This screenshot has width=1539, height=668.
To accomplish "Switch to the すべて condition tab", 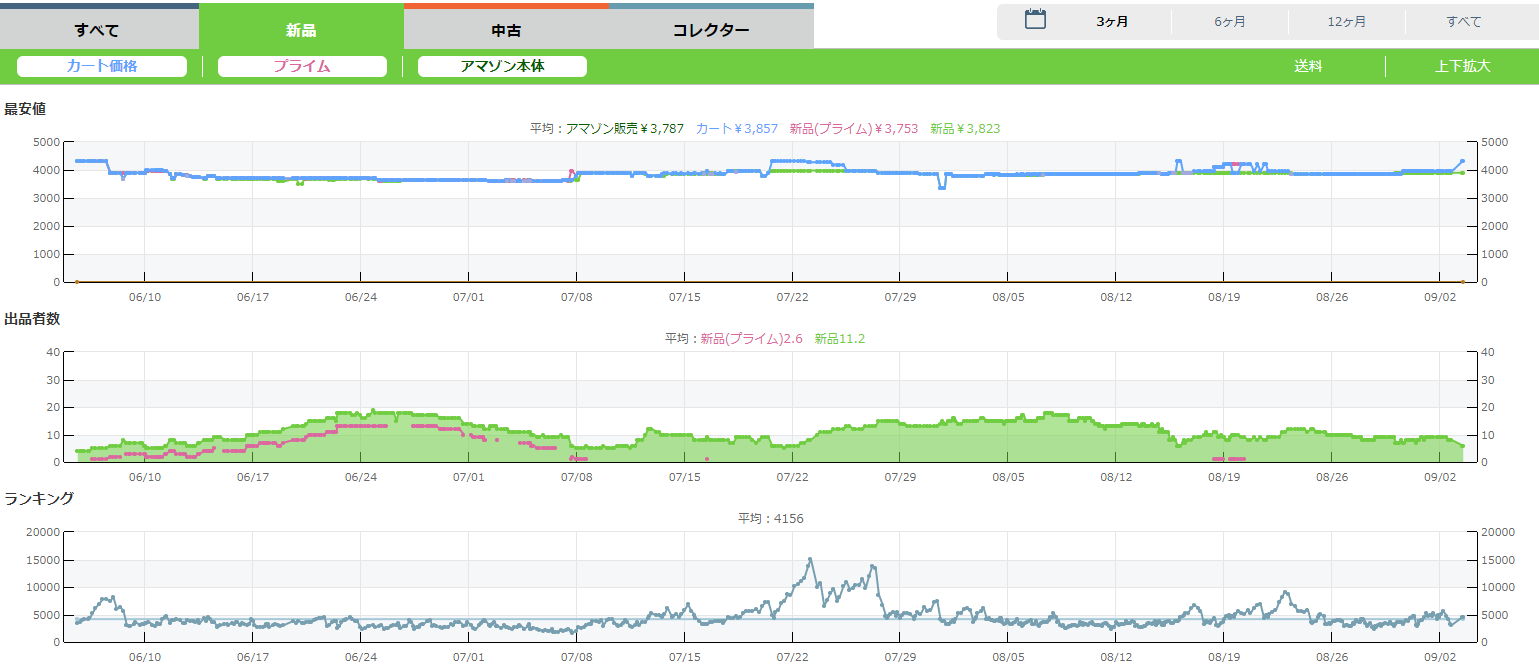I will tap(98, 29).
